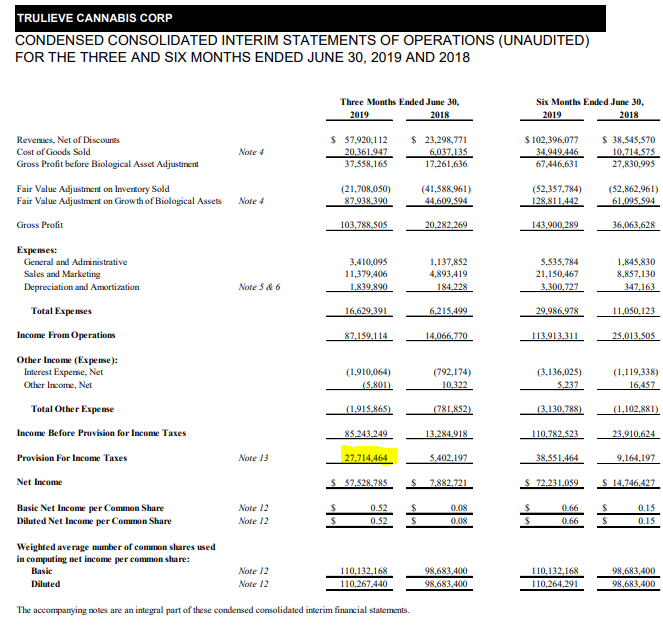Screen dimensions: 663x626
Task: Click the Income Before Provision for Income Taxes label
Action: (101, 433)
